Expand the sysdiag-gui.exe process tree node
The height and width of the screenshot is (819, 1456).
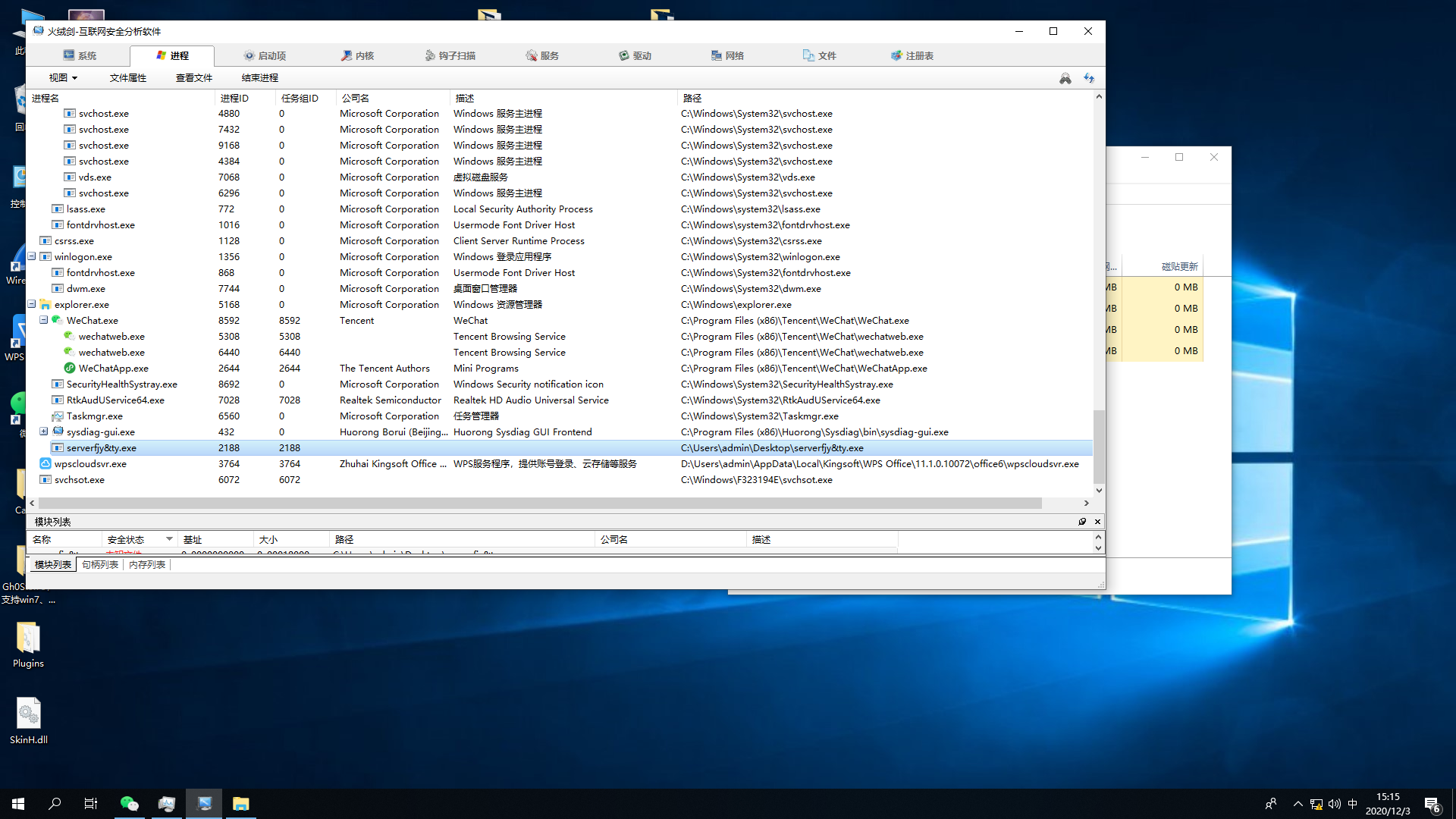point(44,431)
